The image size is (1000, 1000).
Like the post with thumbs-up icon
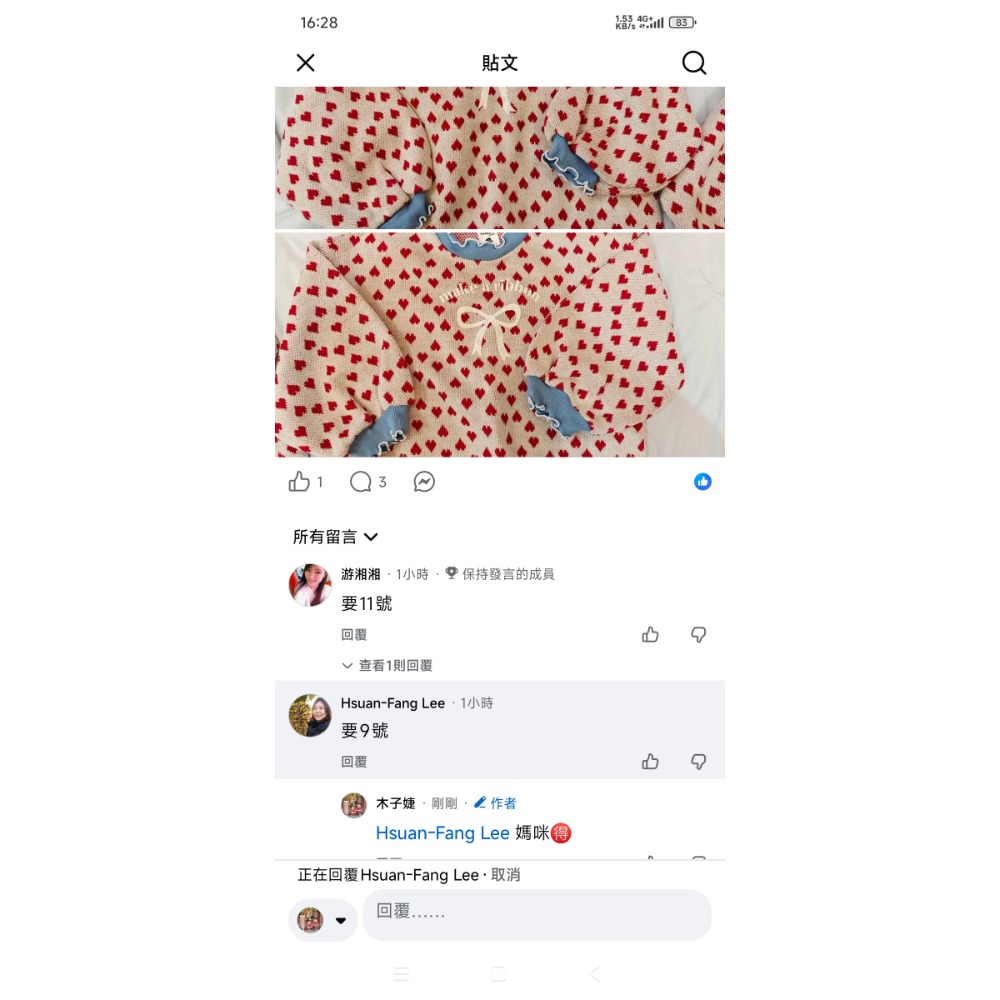pos(299,482)
